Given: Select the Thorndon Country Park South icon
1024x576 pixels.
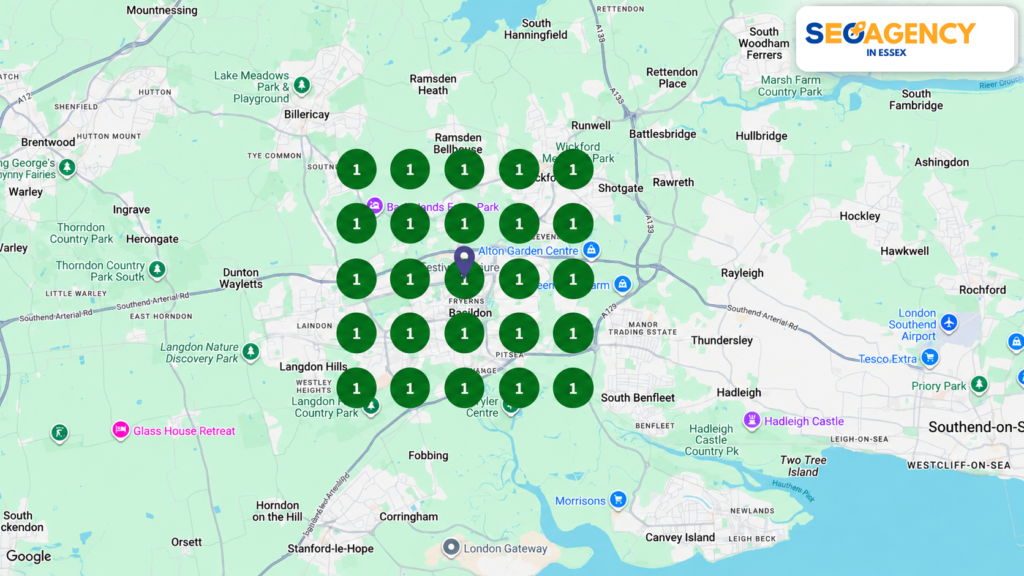Looking at the screenshot, I should (x=157, y=269).
